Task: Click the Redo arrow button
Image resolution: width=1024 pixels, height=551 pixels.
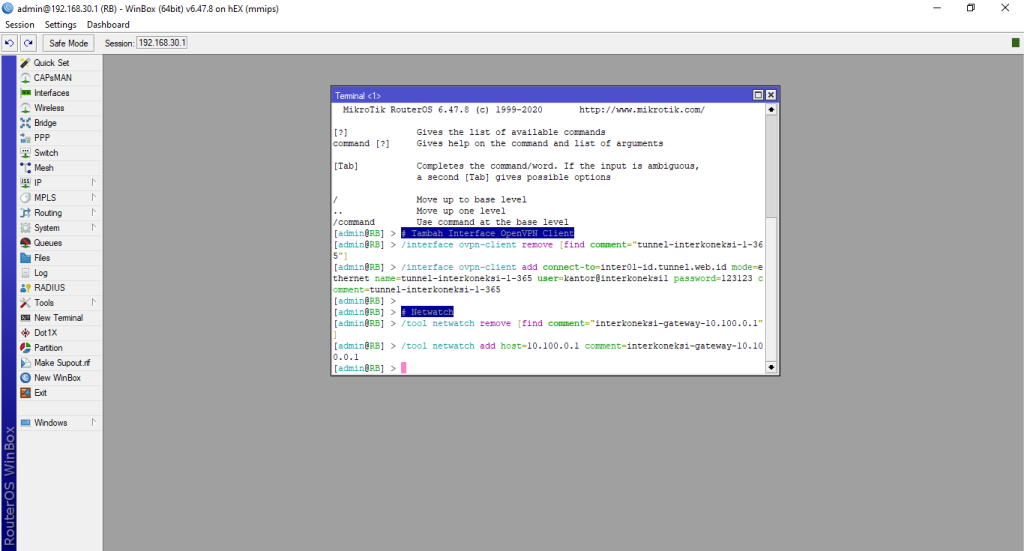Action: 28,43
